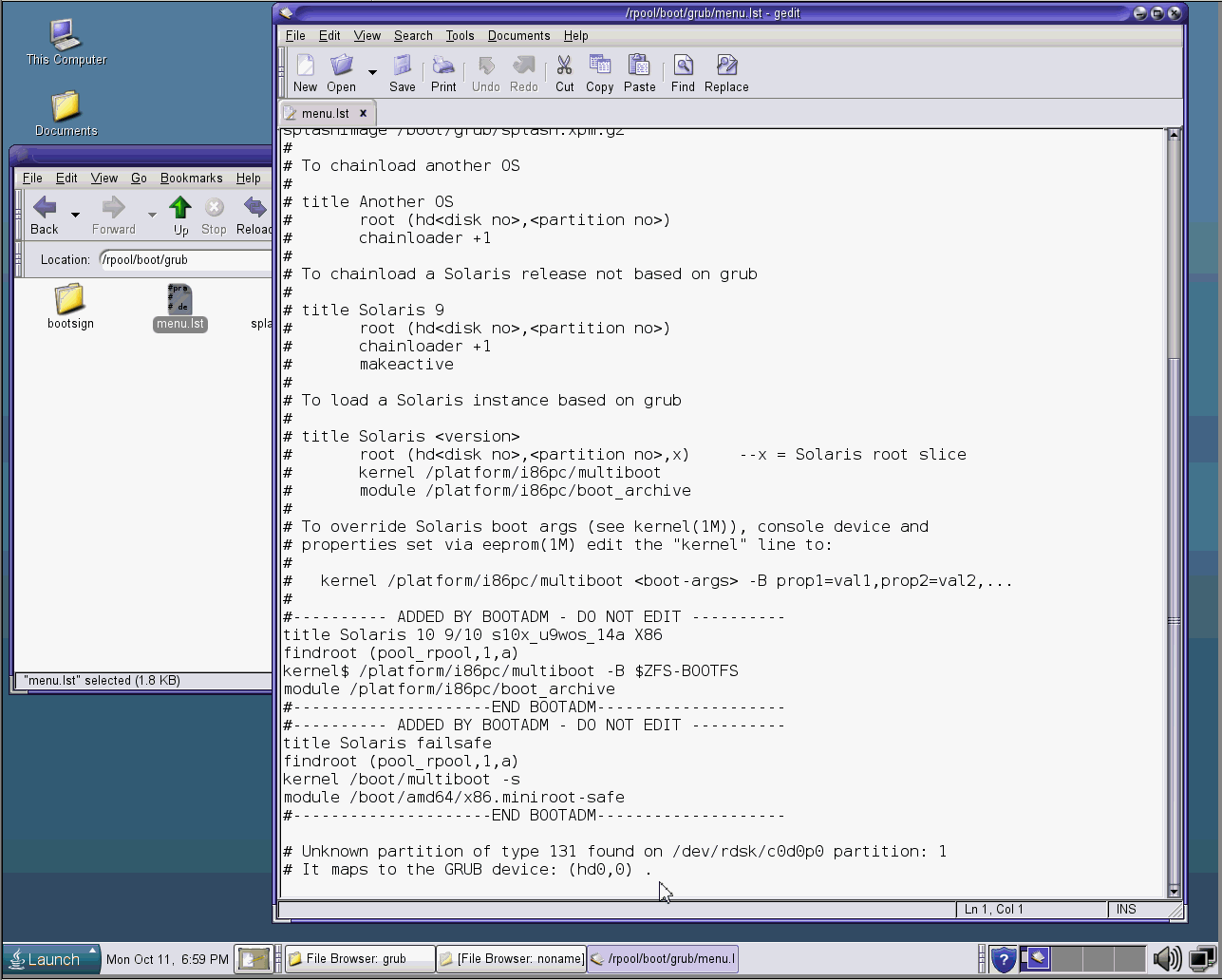1222x980 pixels.
Task: Open the Replace tool in gedit
Action: (726, 73)
